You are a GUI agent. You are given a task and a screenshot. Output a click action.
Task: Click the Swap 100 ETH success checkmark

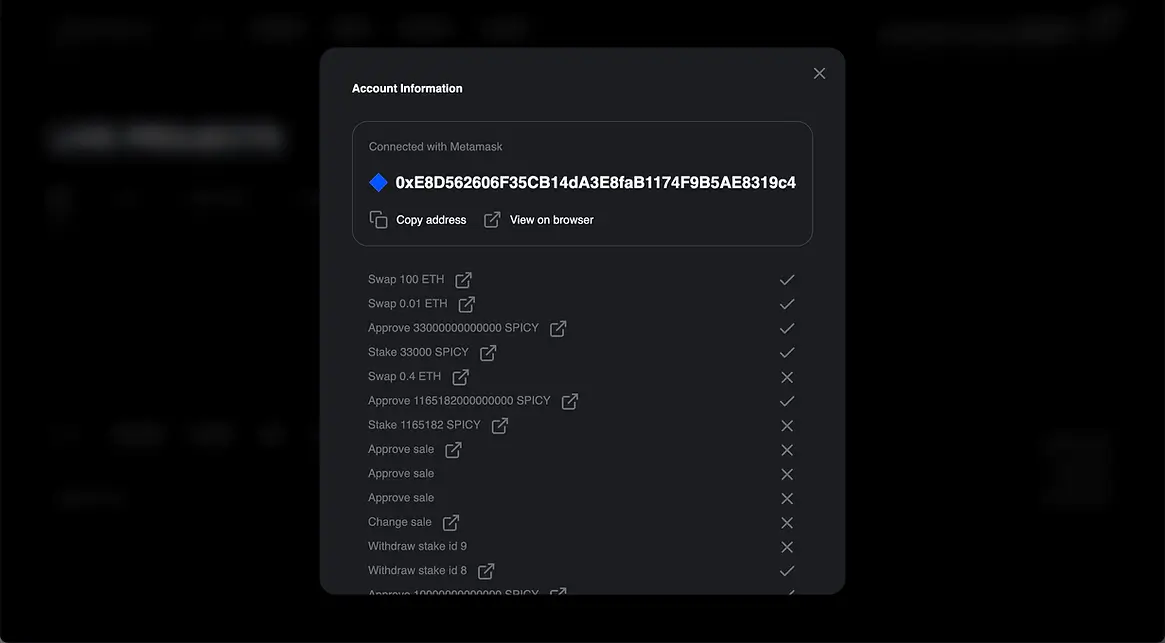[787, 280]
